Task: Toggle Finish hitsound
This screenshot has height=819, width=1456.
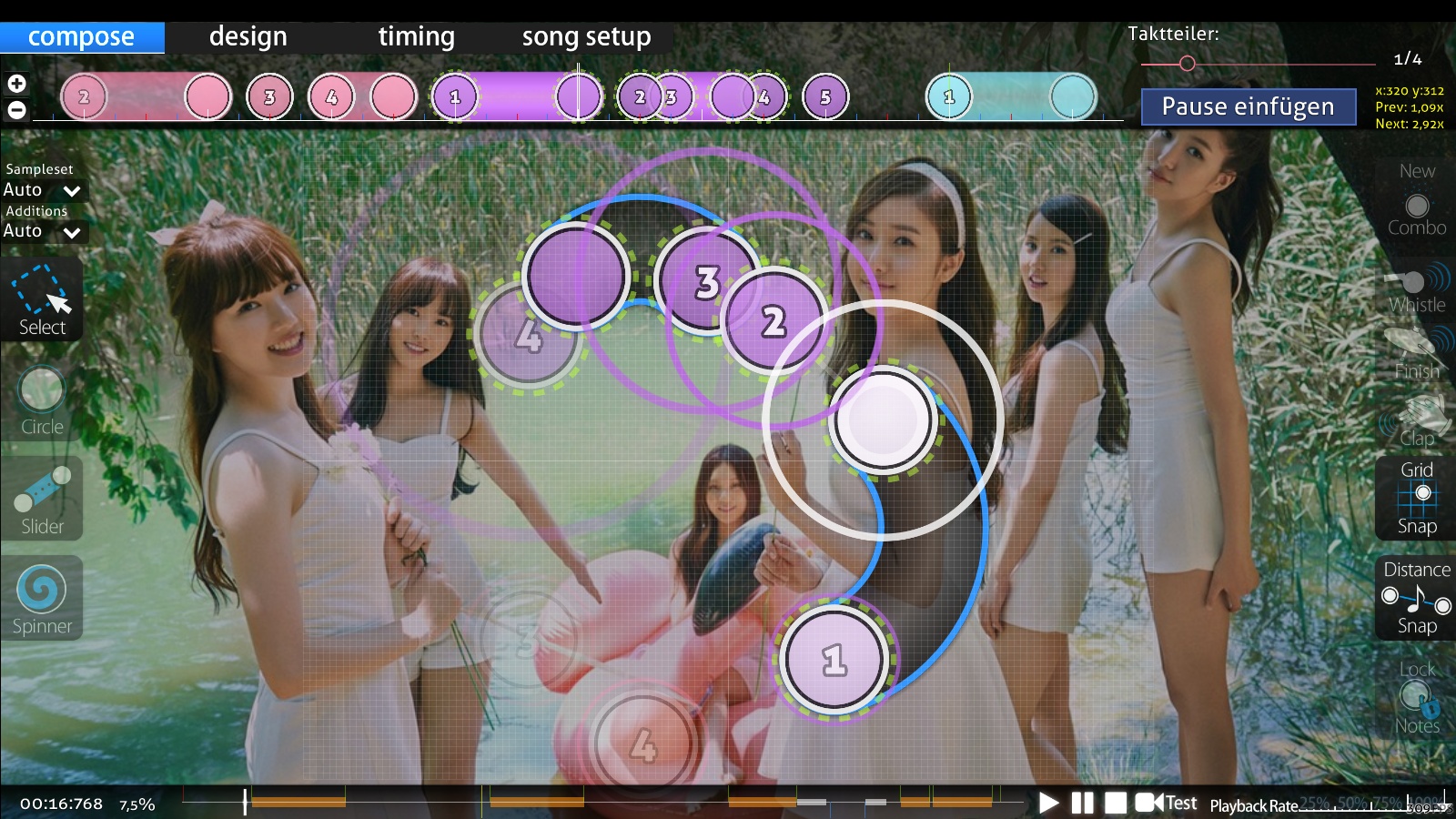Action: coord(1416,354)
